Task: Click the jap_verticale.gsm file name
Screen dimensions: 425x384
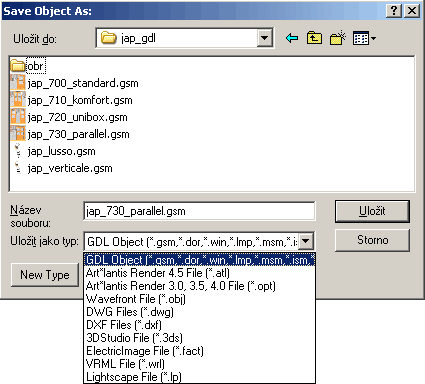Action: click(x=70, y=168)
